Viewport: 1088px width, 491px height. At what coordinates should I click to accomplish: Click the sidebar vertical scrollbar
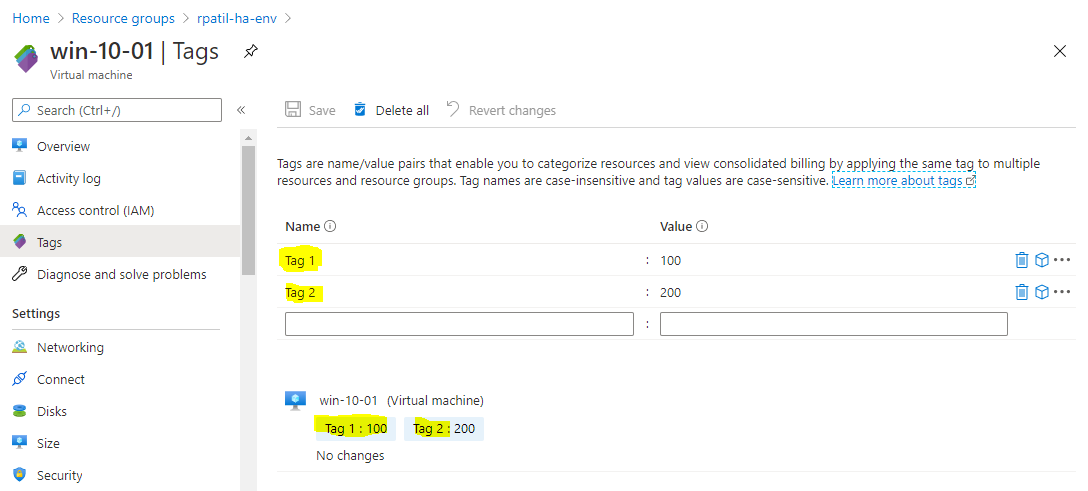(x=248, y=210)
